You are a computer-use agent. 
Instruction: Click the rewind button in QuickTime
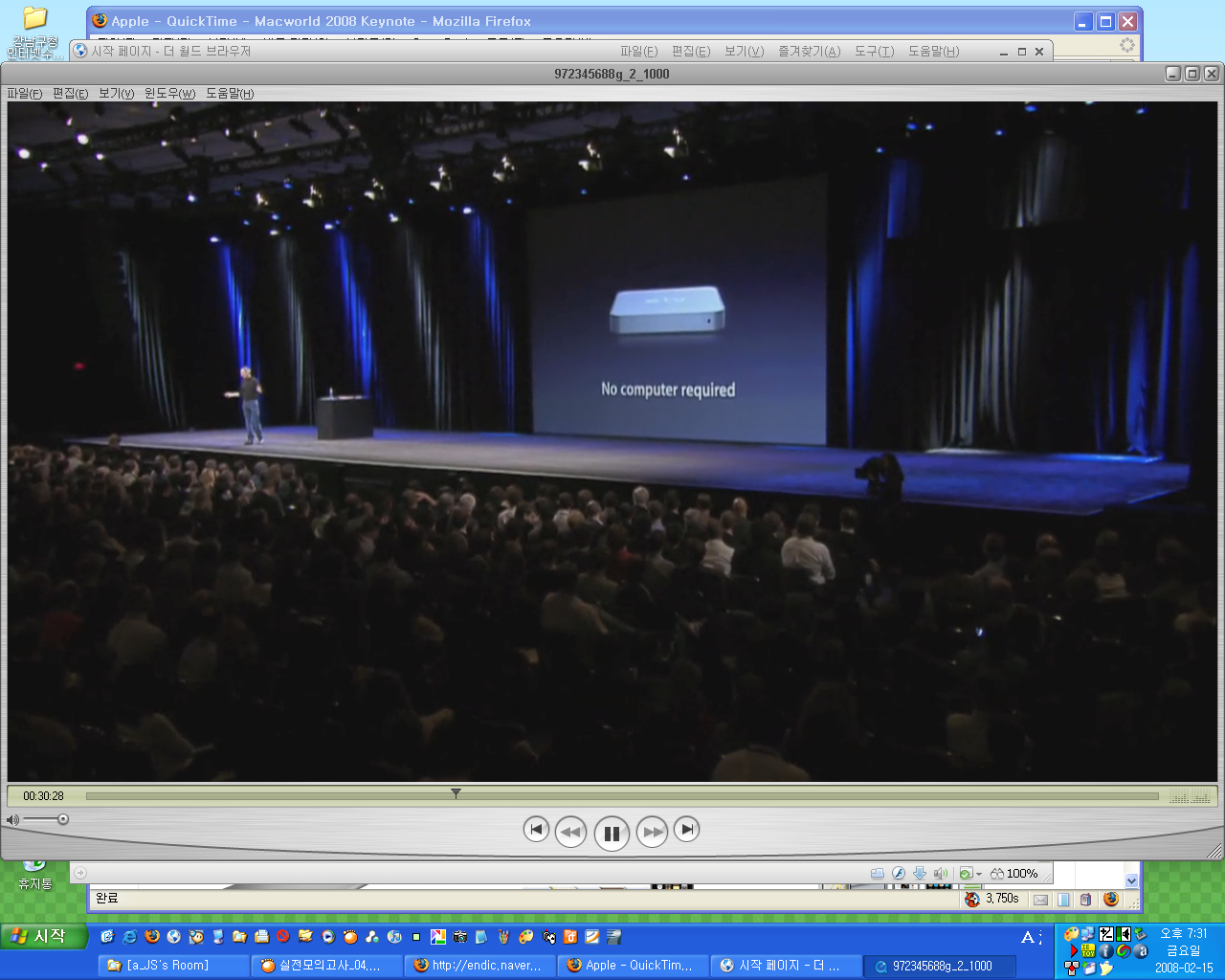point(570,832)
